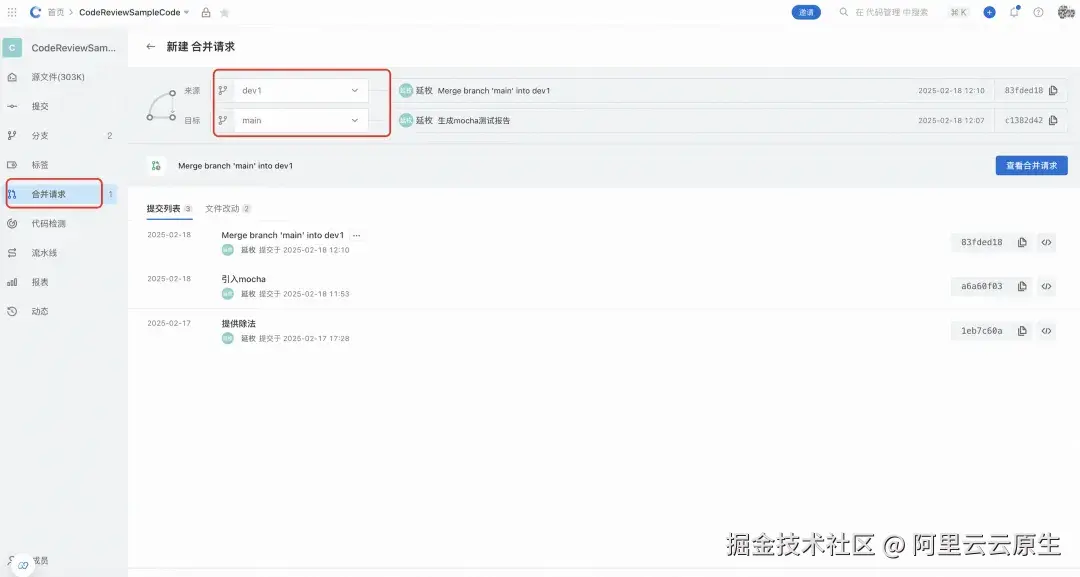
Task: Focus the code search field
Action: click(x=891, y=12)
